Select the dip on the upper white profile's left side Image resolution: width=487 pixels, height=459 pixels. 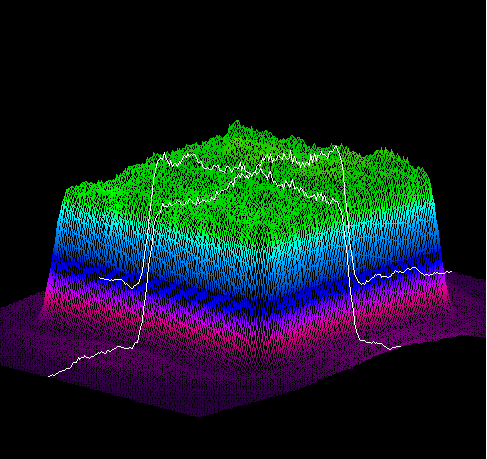click(132, 287)
